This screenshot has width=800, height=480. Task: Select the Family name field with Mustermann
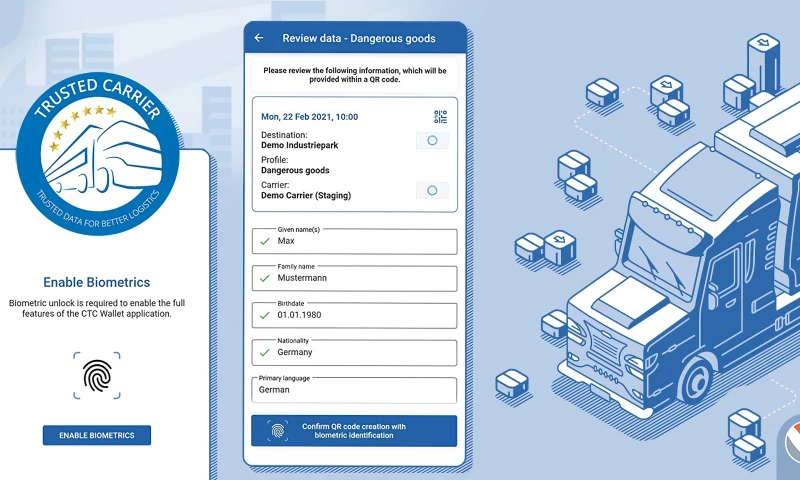(355, 279)
